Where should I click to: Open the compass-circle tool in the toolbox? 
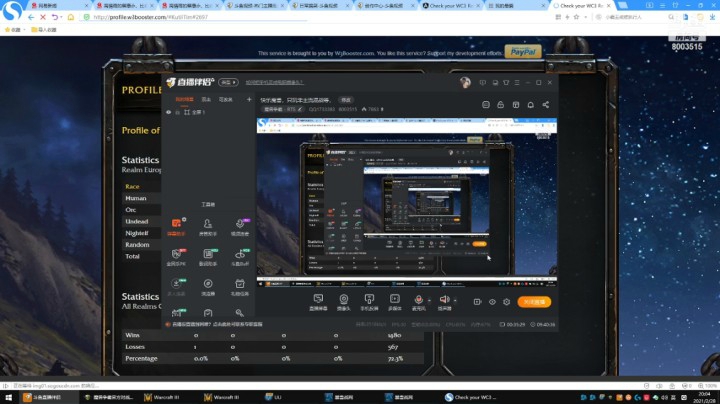click(x=208, y=286)
